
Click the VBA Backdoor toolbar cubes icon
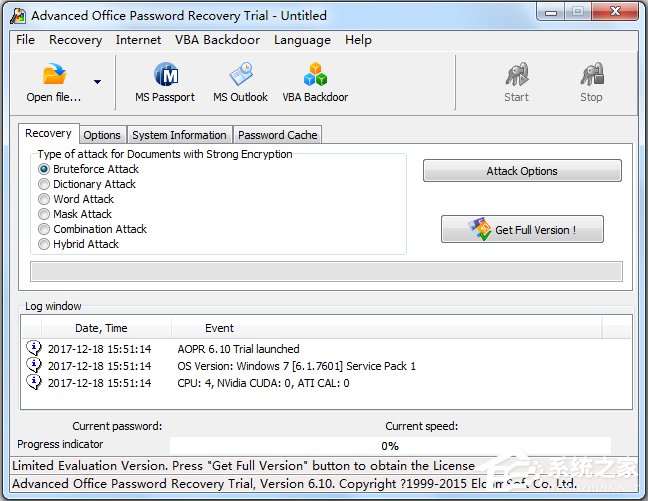click(x=315, y=74)
